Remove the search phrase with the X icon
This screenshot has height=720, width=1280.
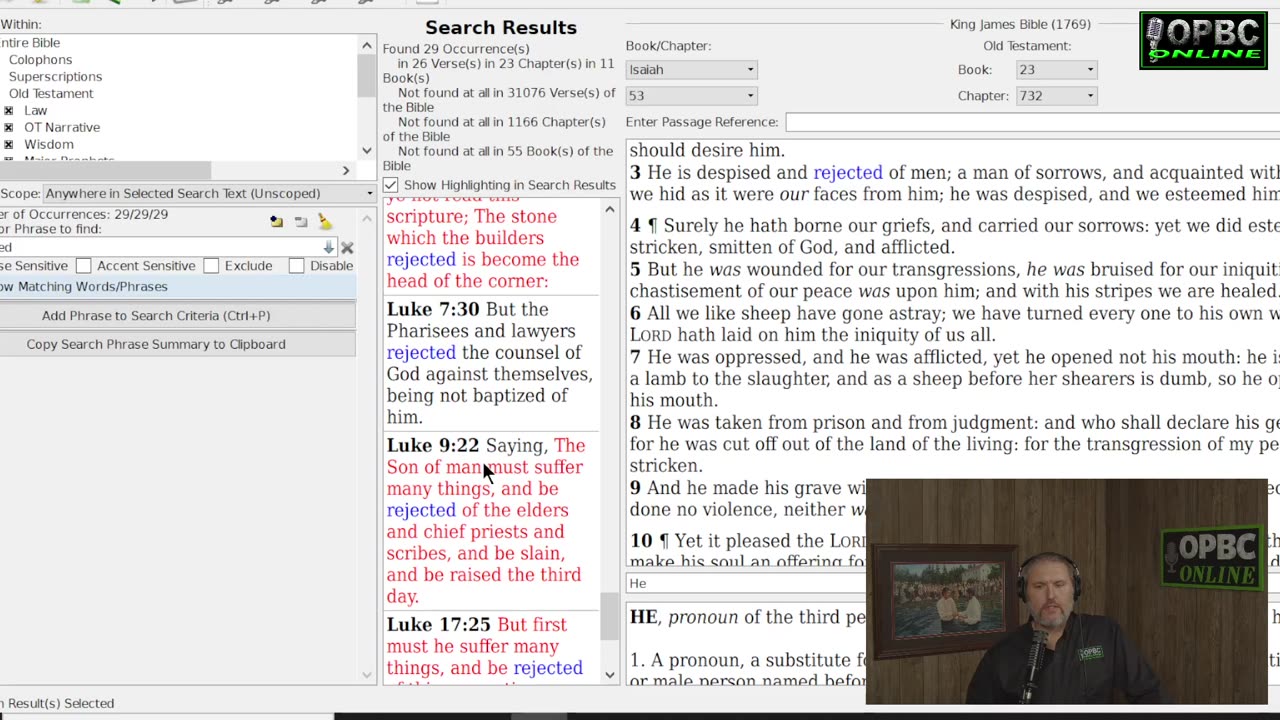347,247
